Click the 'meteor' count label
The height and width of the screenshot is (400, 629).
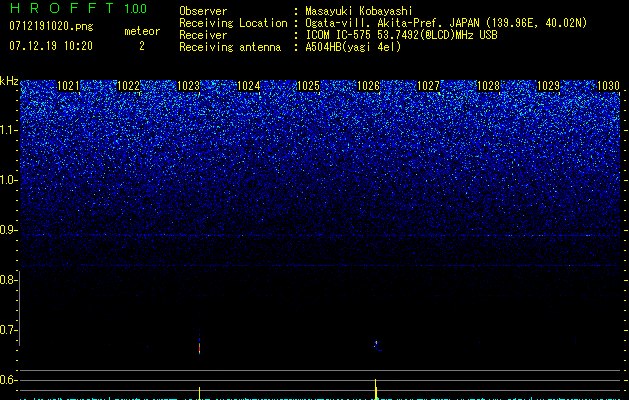[x=142, y=31]
